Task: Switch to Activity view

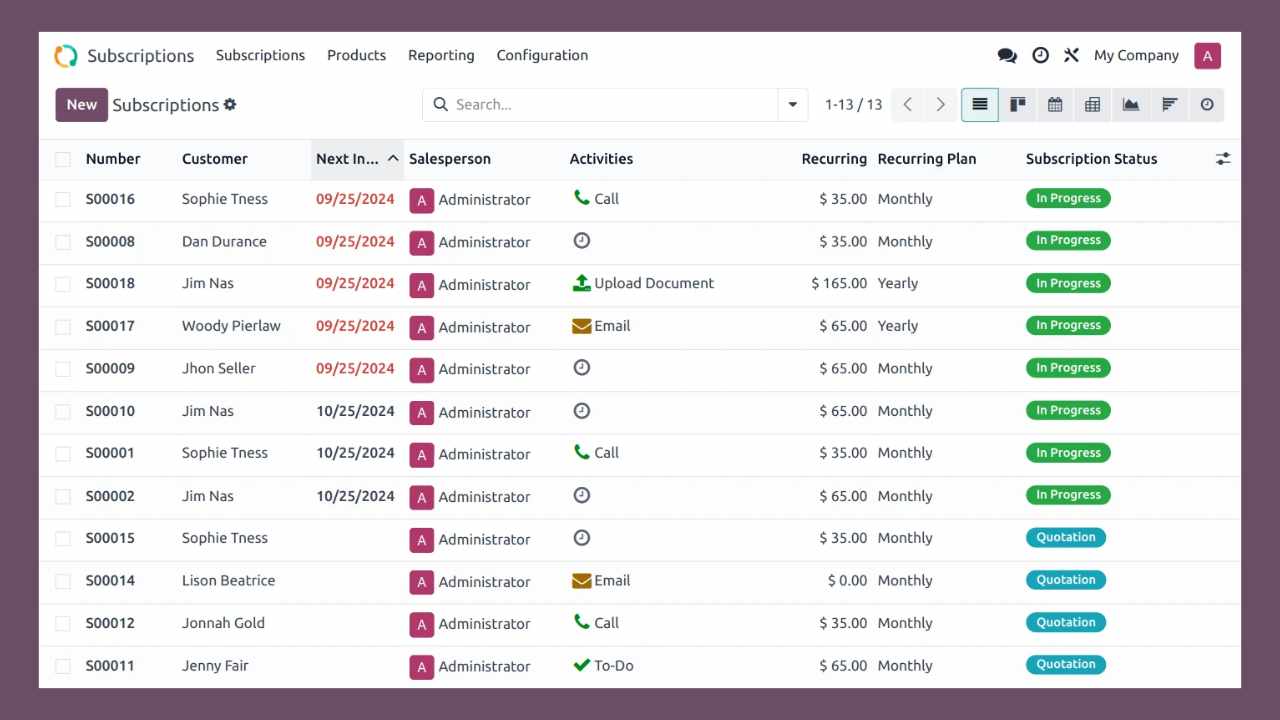Action: coord(1207,105)
